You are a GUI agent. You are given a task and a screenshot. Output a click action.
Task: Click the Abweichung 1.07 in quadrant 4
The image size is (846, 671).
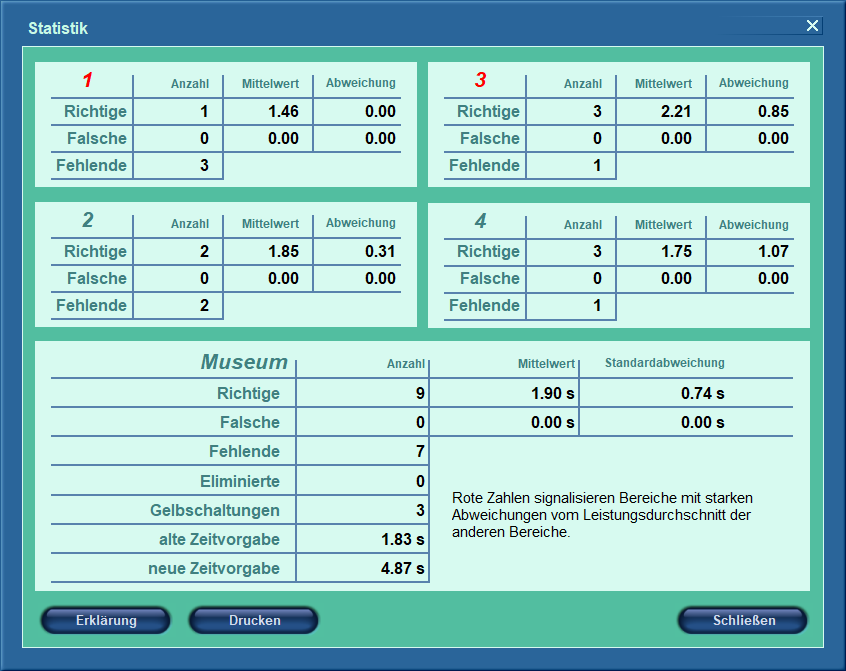pyautogui.click(x=773, y=251)
